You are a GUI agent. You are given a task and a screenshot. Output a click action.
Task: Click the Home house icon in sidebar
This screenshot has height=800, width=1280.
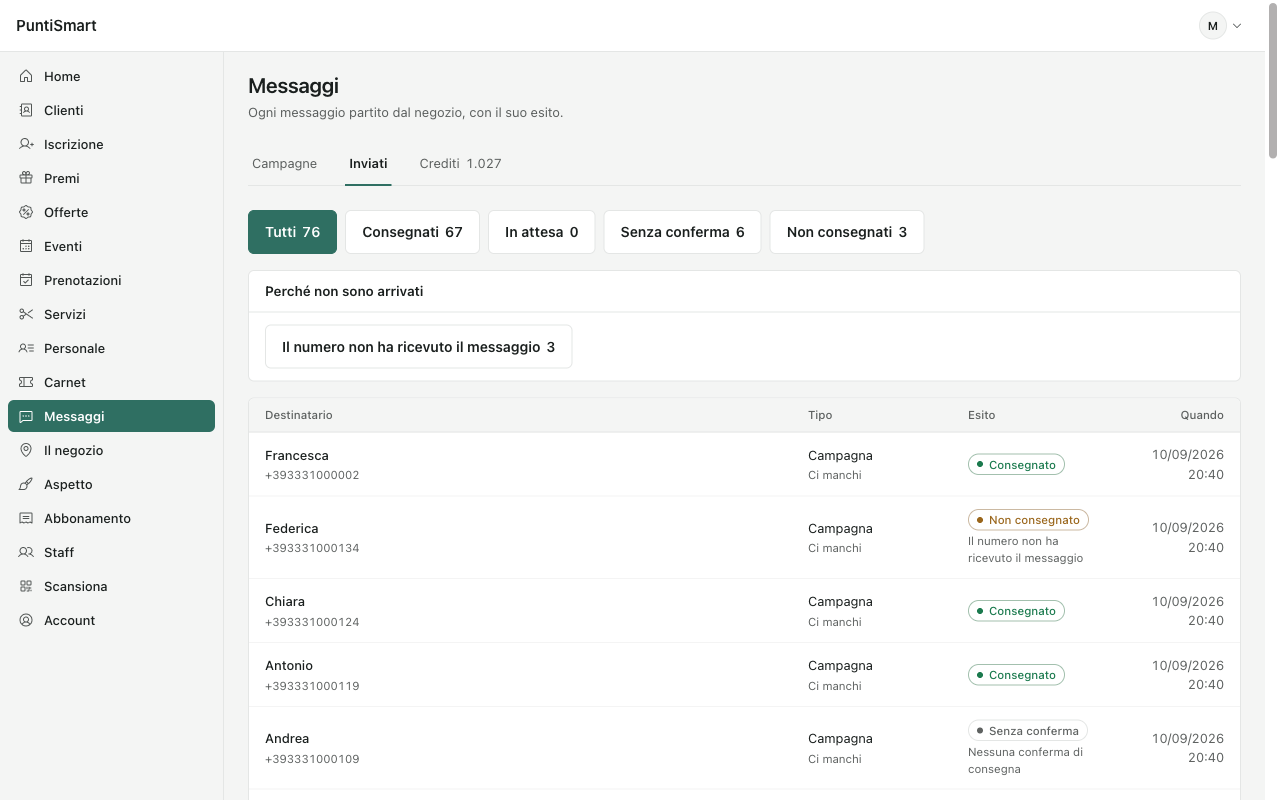coord(26,76)
